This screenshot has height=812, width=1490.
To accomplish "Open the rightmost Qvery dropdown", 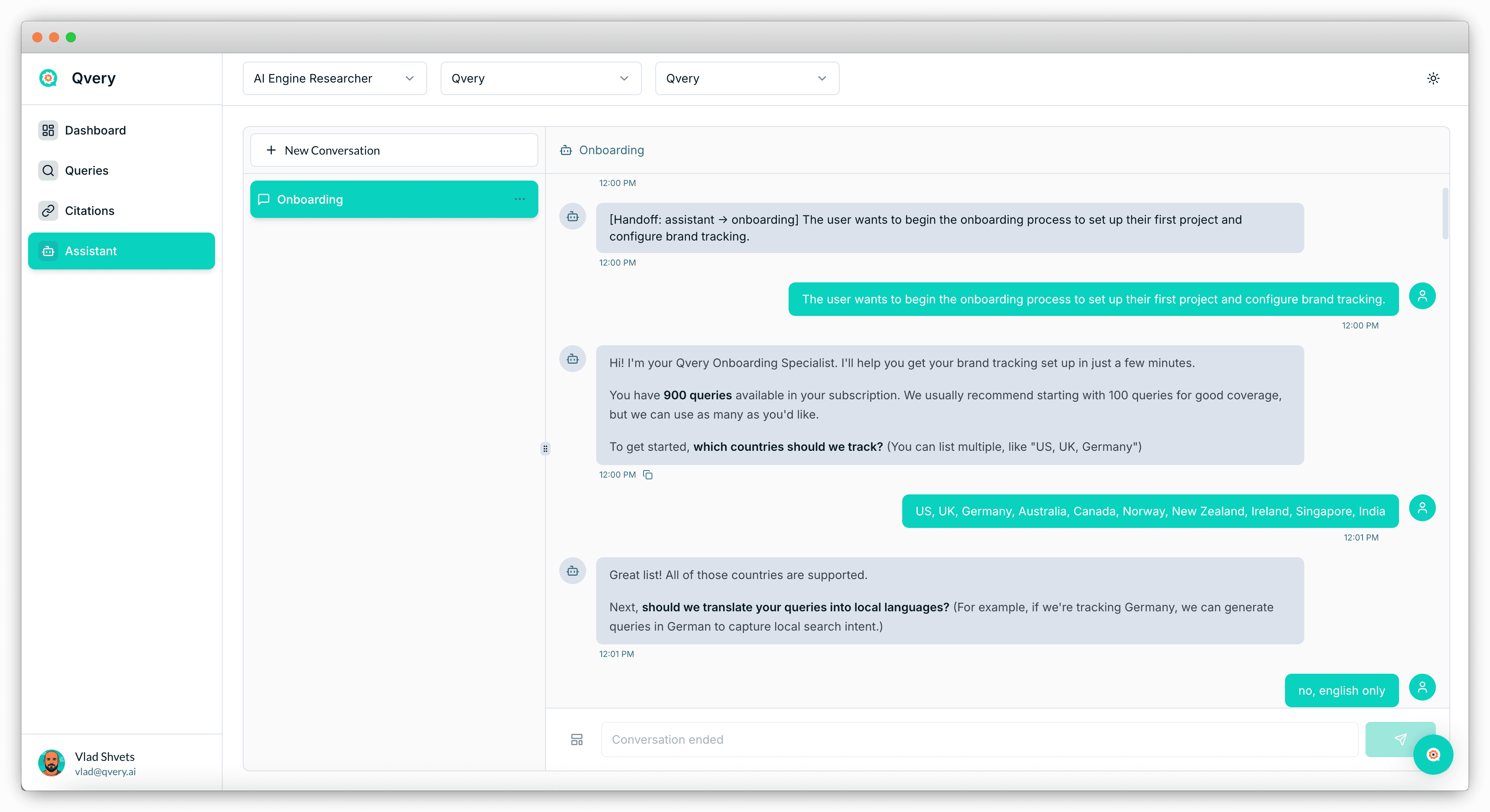I will pos(746,79).
